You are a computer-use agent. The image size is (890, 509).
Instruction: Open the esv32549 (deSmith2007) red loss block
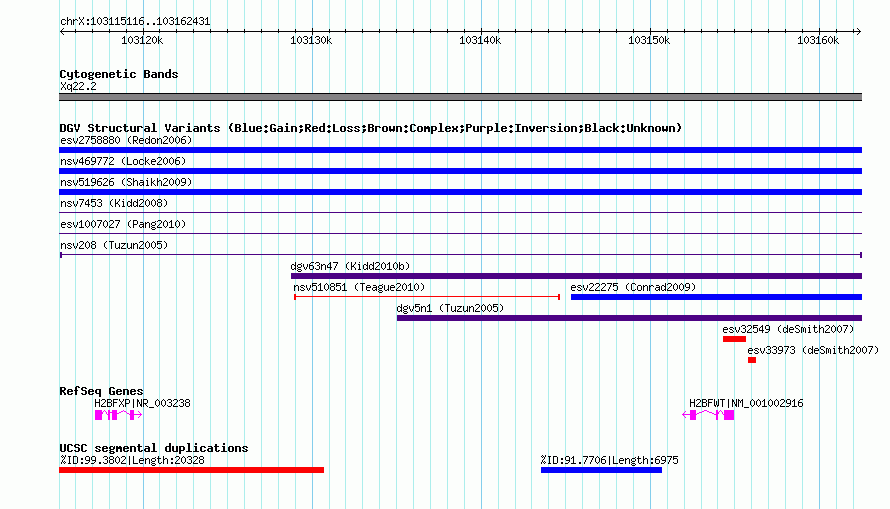click(x=734, y=339)
